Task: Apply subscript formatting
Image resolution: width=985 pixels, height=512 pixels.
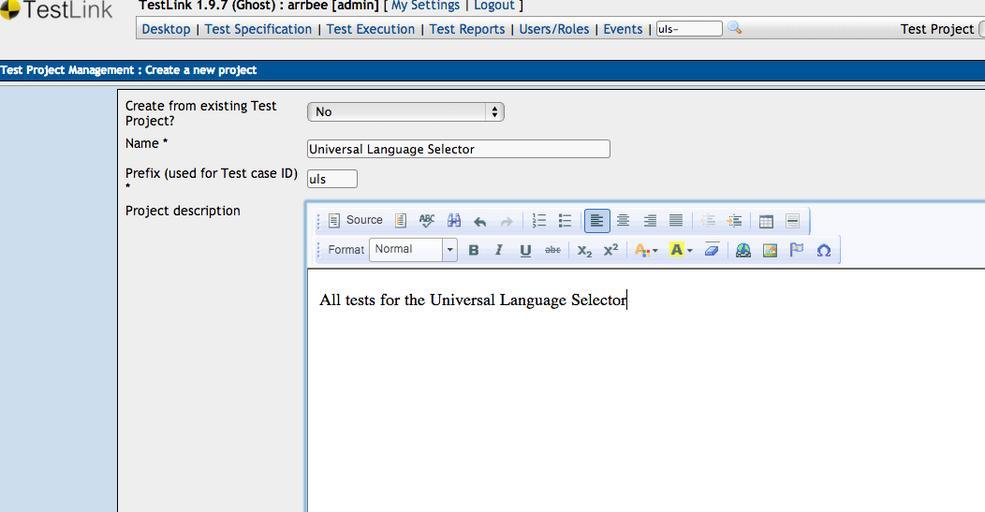Action: click(x=584, y=251)
